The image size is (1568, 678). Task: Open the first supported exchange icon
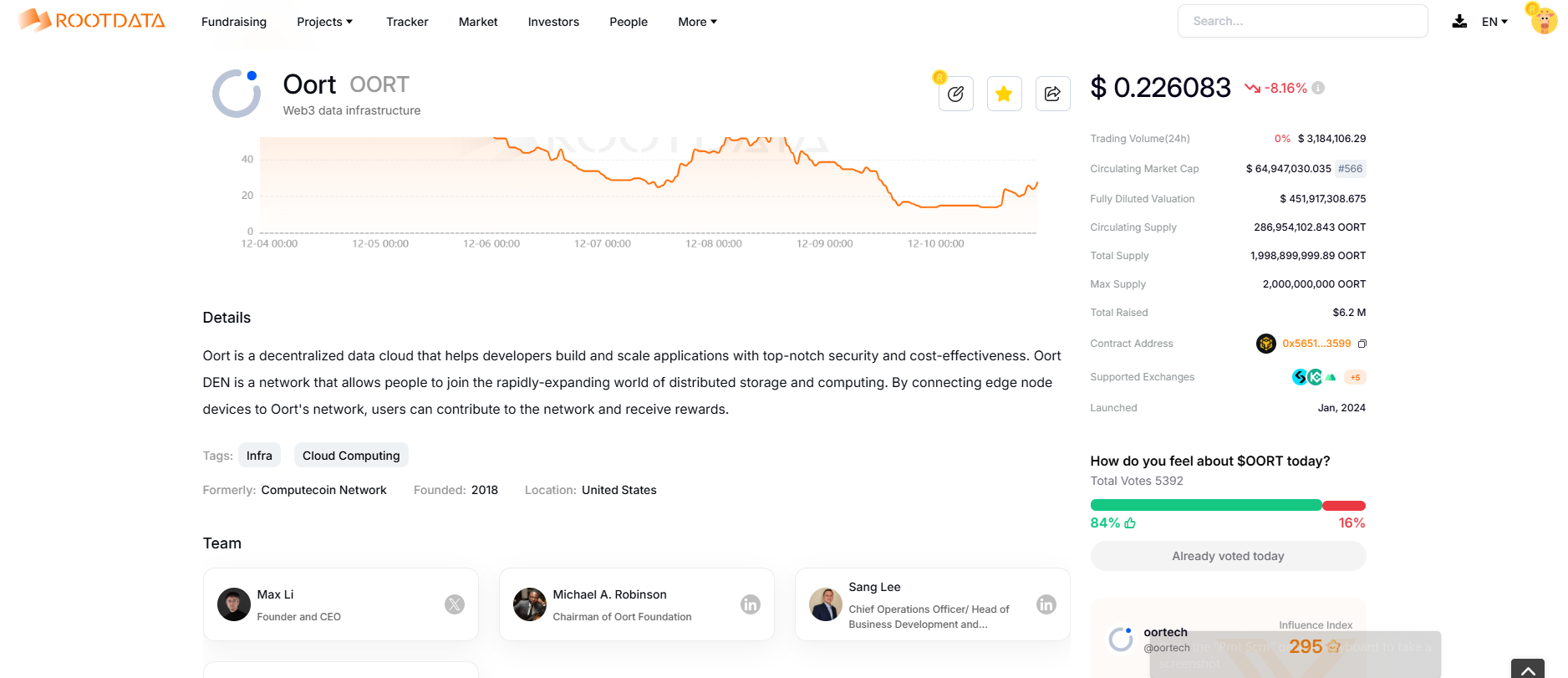[x=1300, y=377]
